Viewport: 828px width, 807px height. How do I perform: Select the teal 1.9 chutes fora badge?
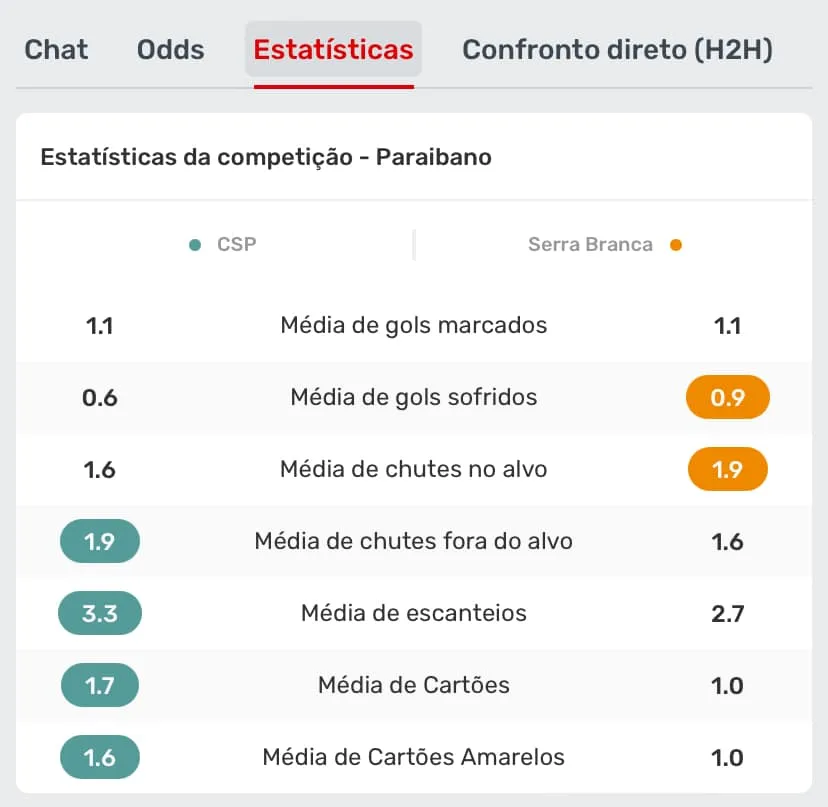pyautogui.click(x=100, y=541)
